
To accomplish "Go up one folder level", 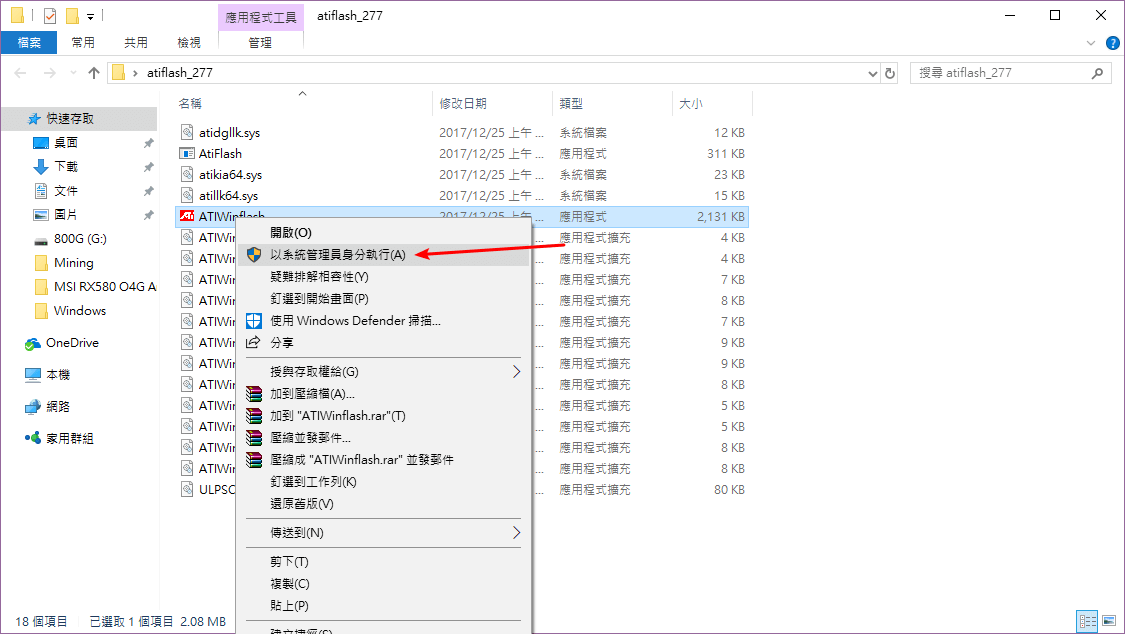I will click(x=94, y=72).
